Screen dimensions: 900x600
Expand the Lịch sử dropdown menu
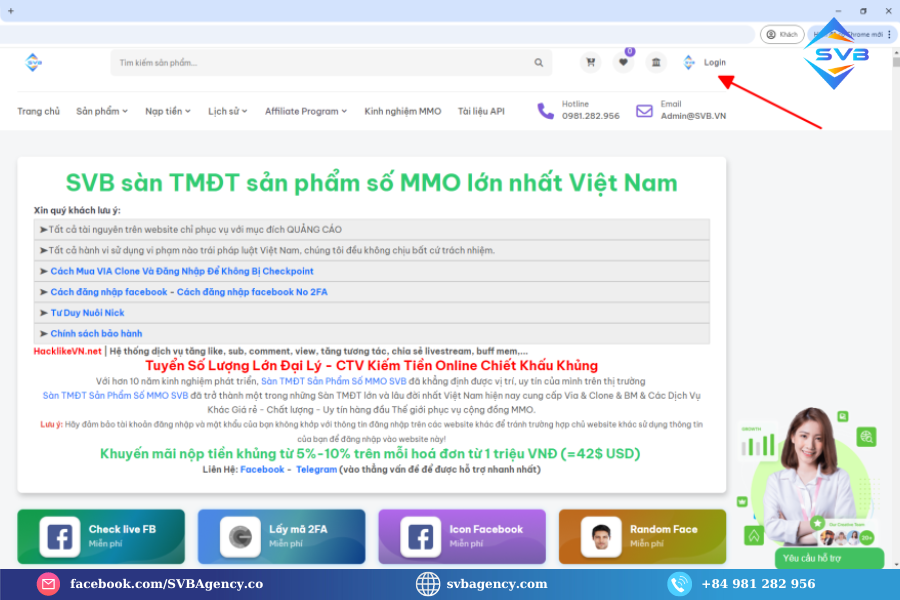pos(228,111)
